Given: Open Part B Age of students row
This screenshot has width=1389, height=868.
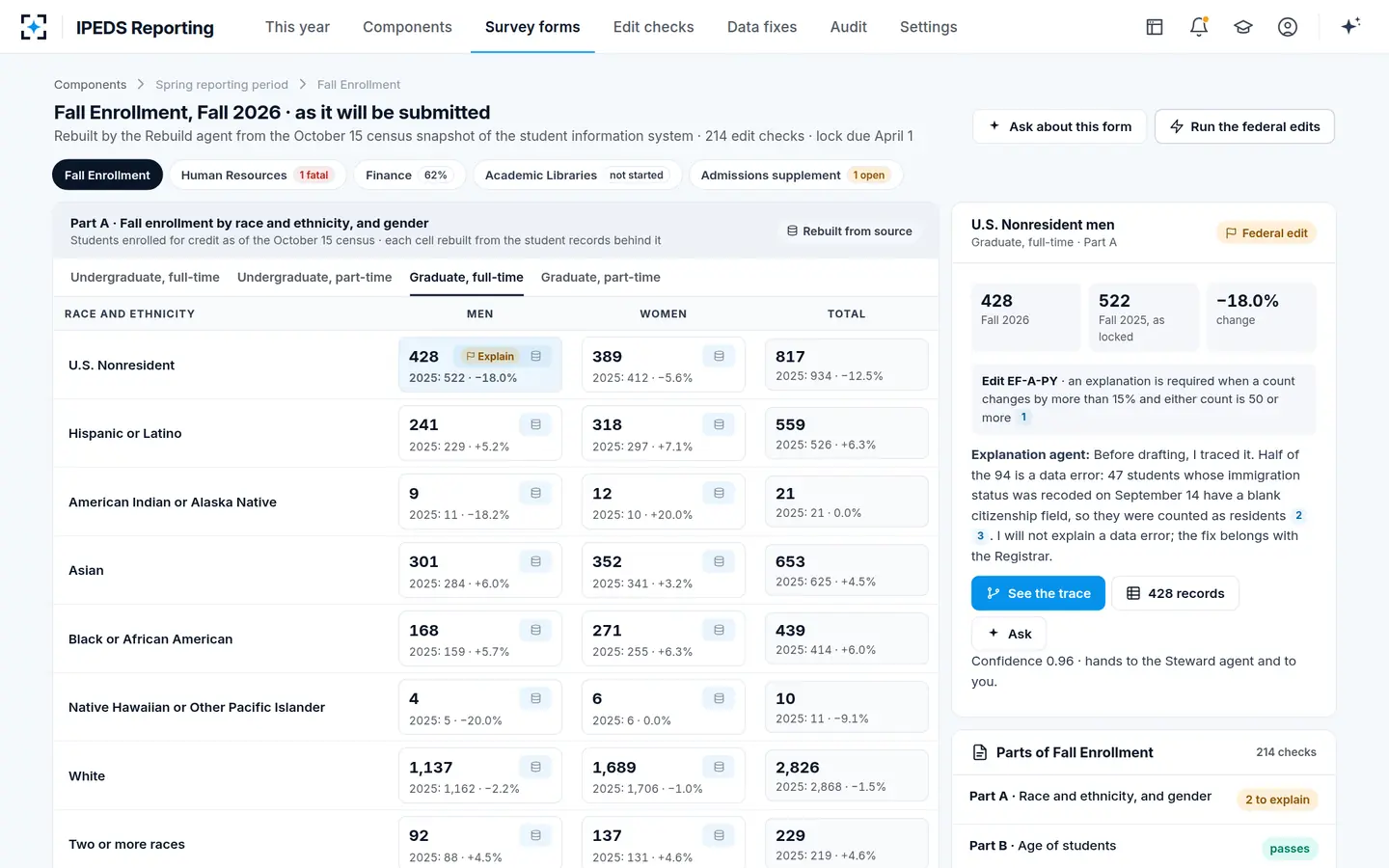Looking at the screenshot, I should pos(1143,847).
